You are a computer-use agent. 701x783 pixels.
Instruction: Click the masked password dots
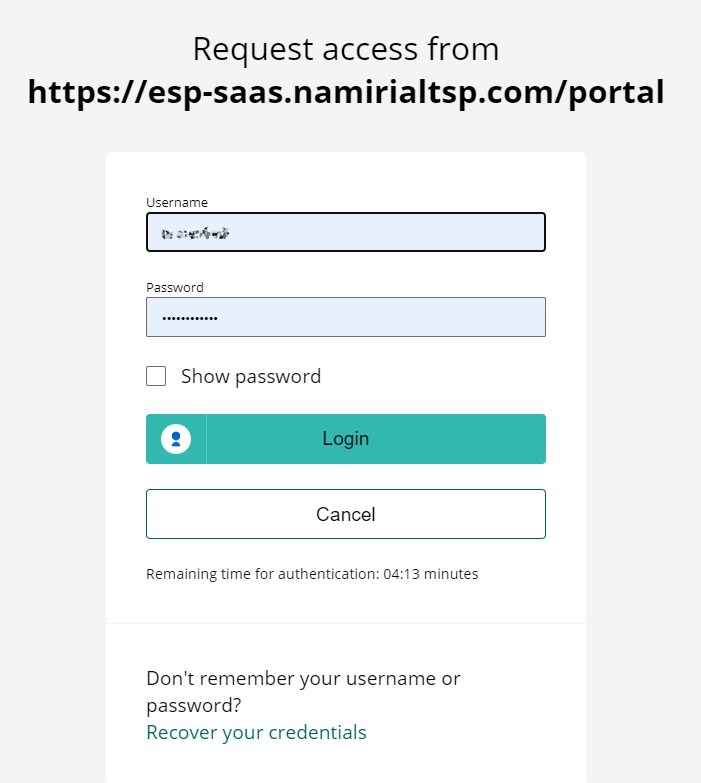pyautogui.click(x=190, y=318)
